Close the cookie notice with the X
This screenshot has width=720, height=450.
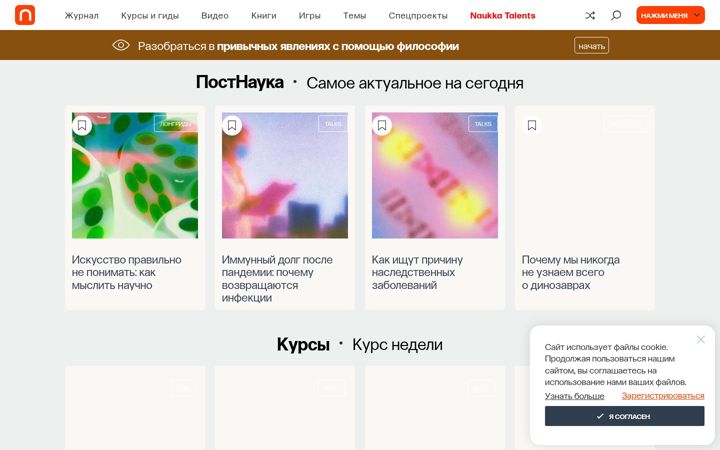tap(700, 339)
